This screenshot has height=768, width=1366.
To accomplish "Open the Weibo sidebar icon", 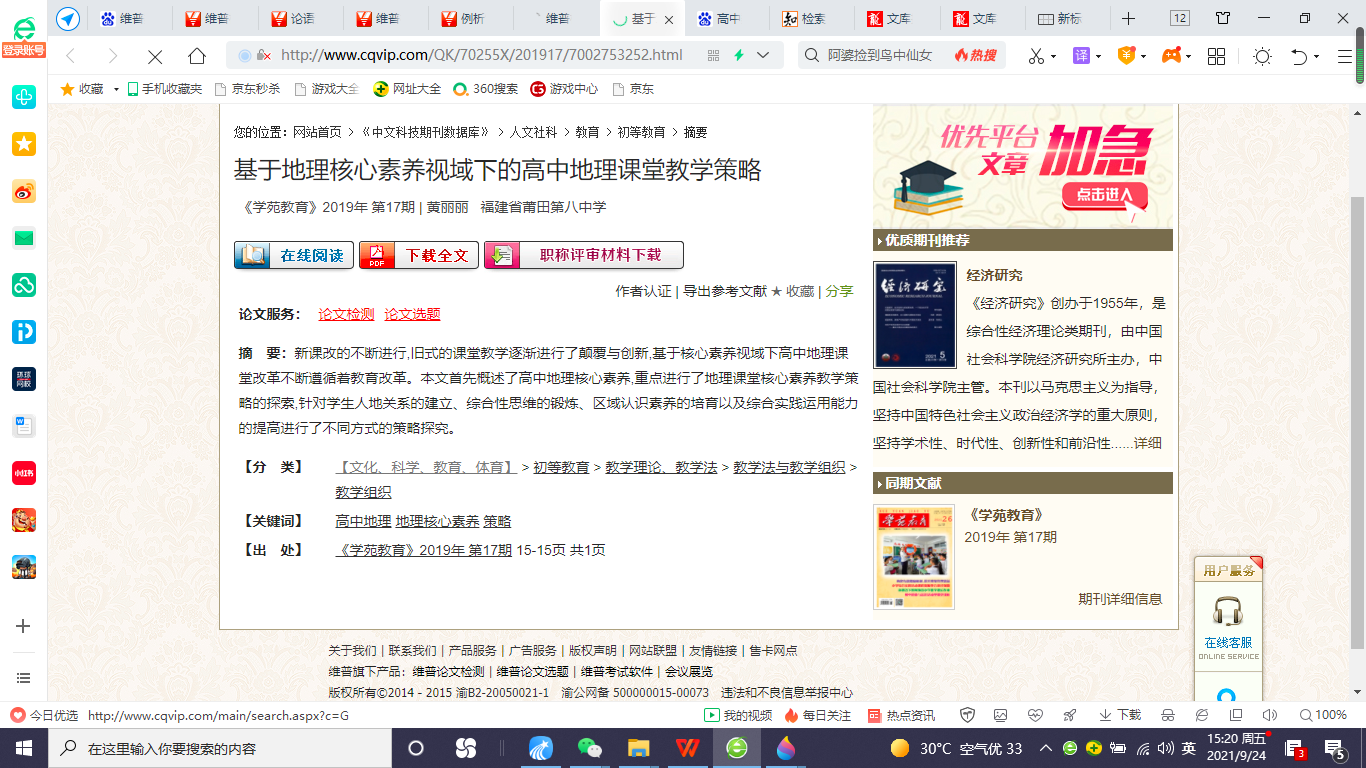I will pos(24,191).
